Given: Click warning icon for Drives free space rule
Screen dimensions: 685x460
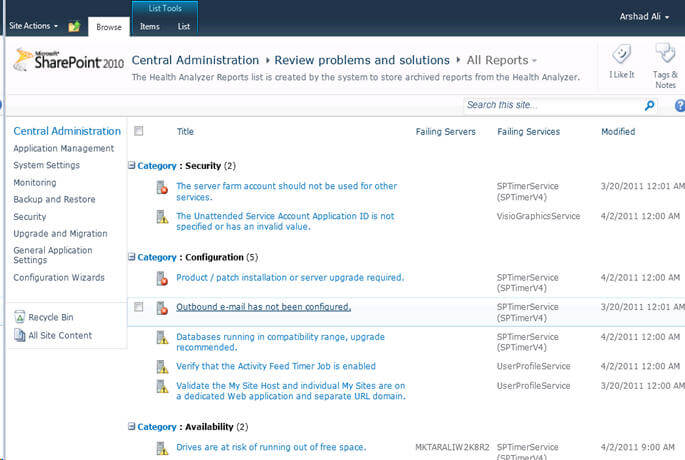Looking at the screenshot, I should 162,448.
